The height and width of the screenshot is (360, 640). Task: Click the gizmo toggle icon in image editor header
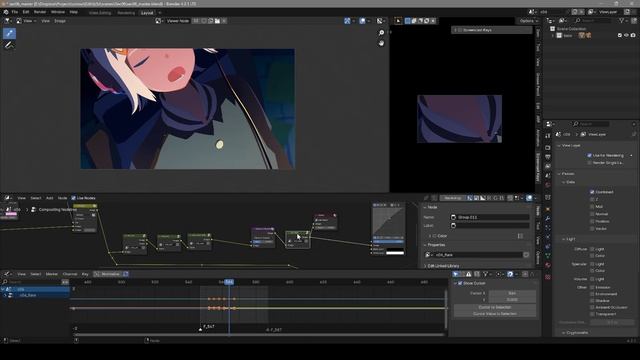point(347,21)
